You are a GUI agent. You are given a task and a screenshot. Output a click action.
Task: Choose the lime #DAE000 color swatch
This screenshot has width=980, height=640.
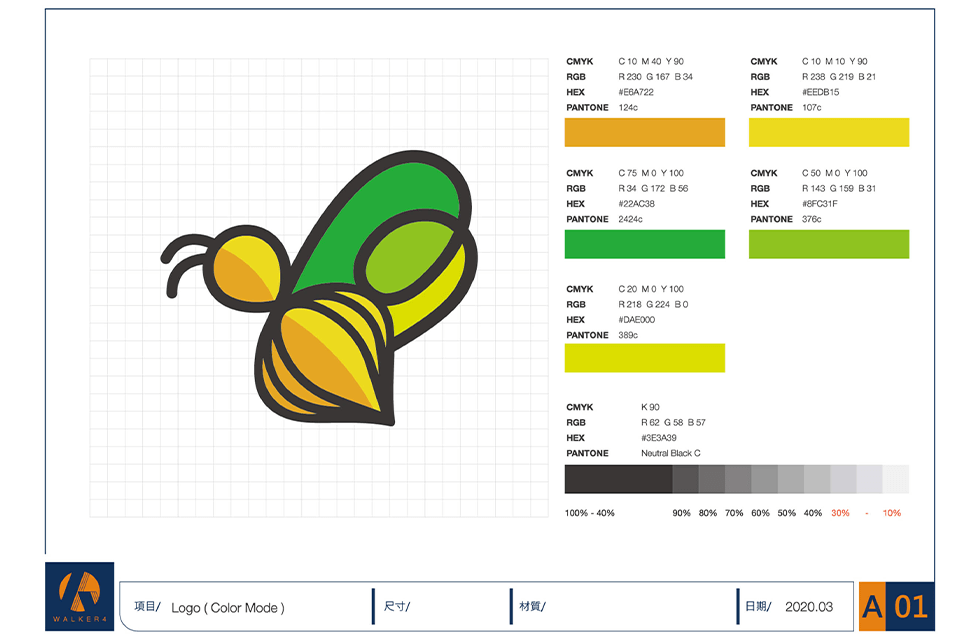coord(644,358)
